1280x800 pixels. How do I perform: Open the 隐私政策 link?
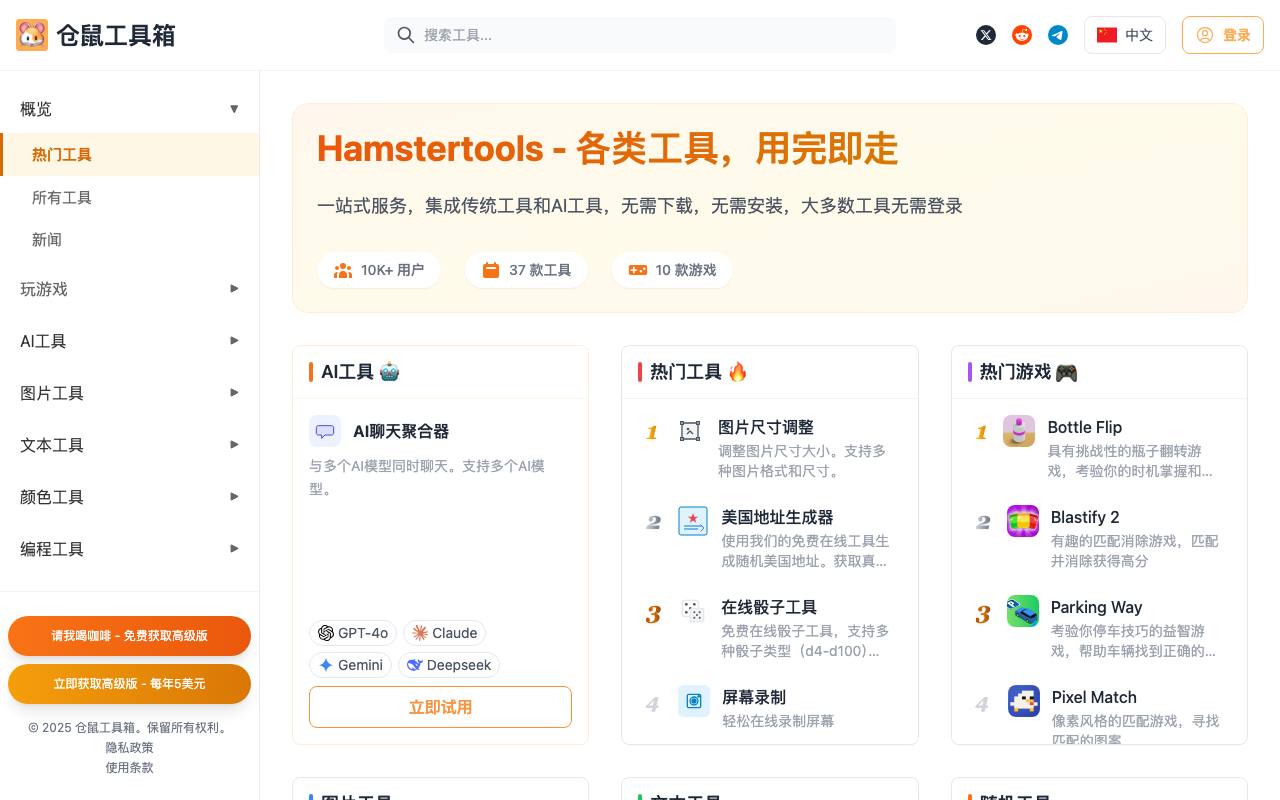130,748
